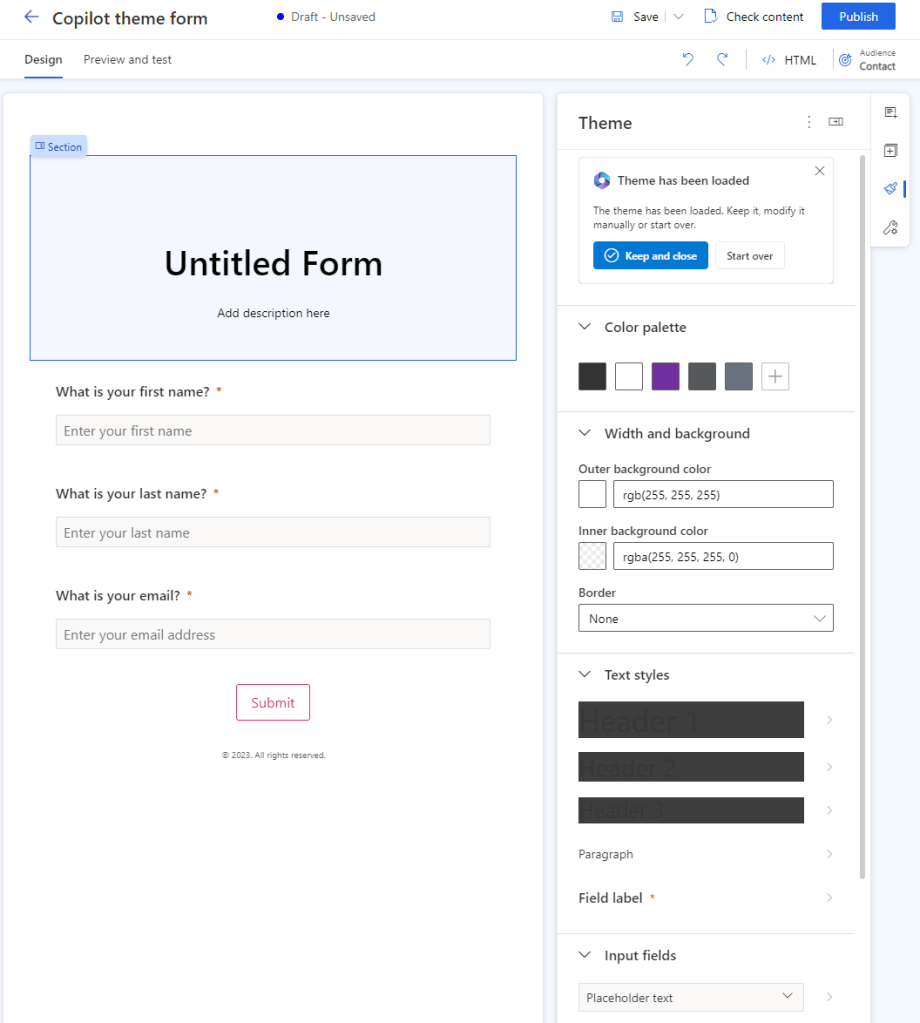
Task: Select the purple swatch in the color palette
Action: [665, 376]
